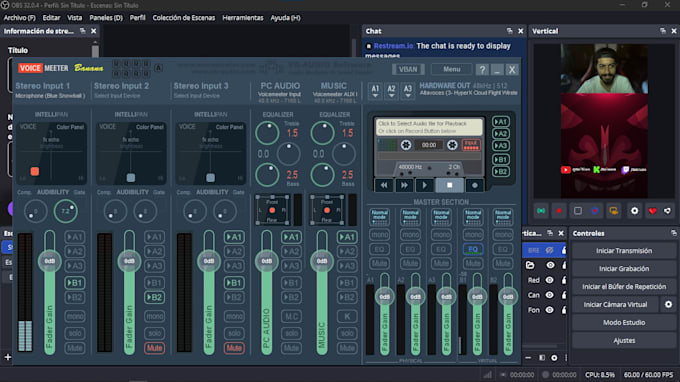The height and width of the screenshot is (382, 680).
Task: Click the Vertical panel blue-red circle icon
Action: coord(595,211)
